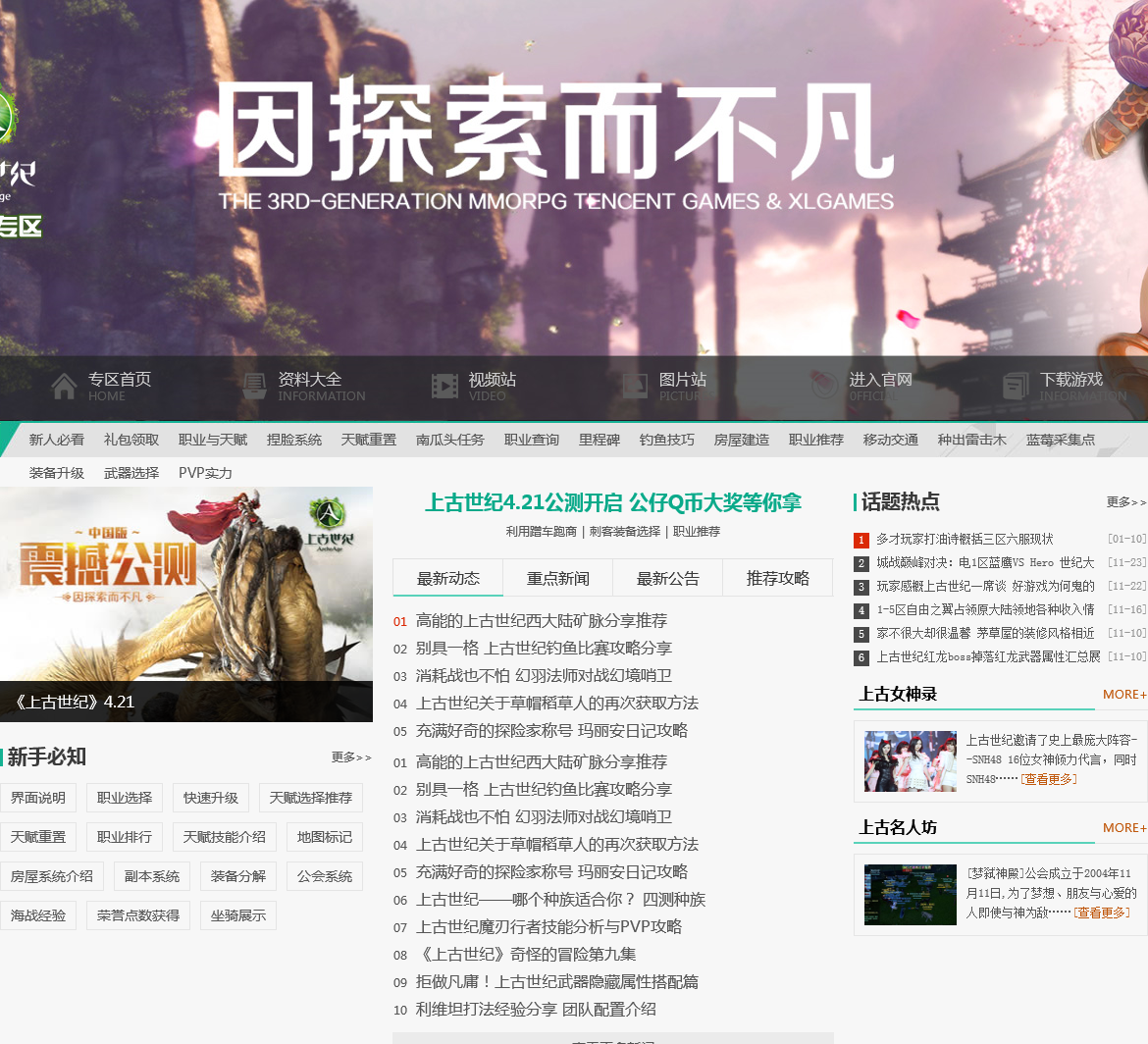Click the film icon beside 视频站
The height and width of the screenshot is (1044, 1148).
(444, 386)
